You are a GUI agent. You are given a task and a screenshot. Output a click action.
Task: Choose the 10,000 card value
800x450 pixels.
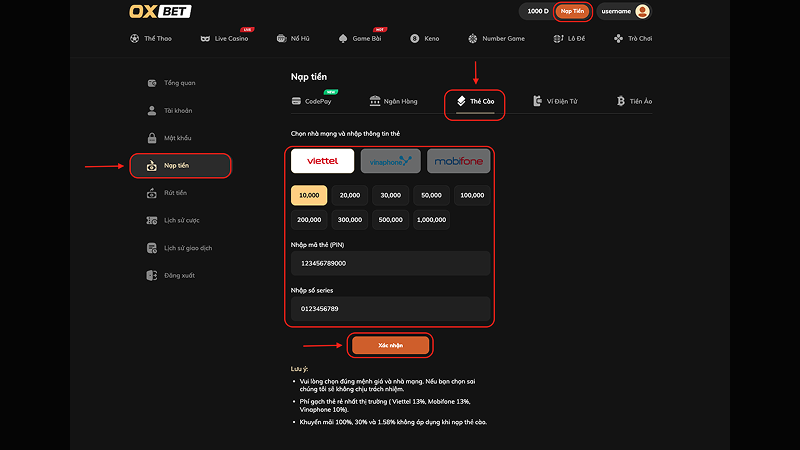point(309,195)
